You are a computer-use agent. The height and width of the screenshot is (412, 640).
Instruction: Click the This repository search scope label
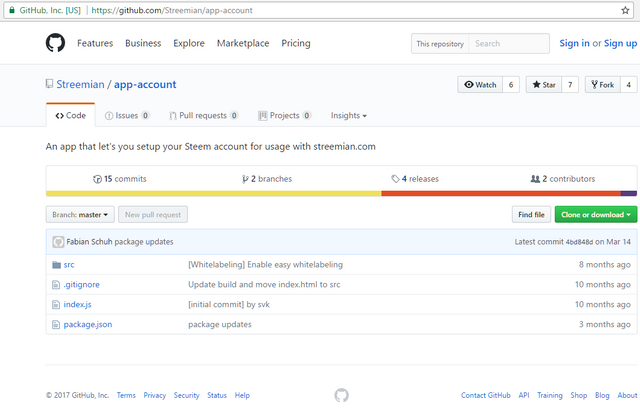click(440, 44)
